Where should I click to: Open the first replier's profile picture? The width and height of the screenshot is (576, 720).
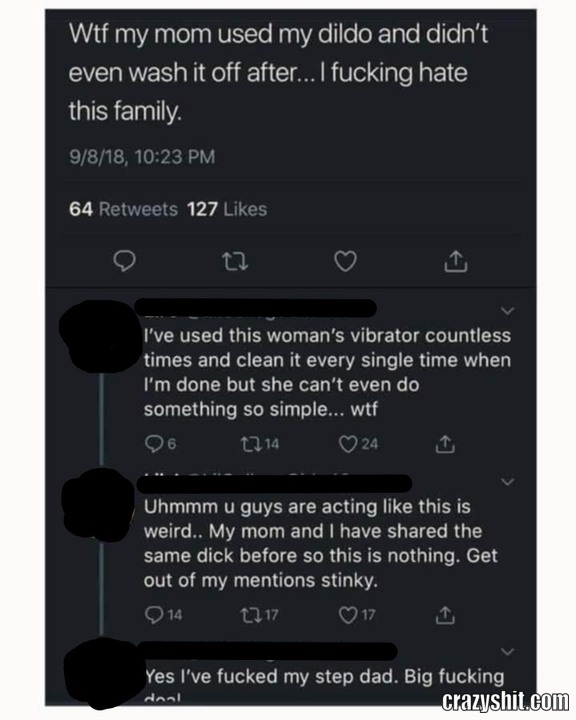(98, 336)
